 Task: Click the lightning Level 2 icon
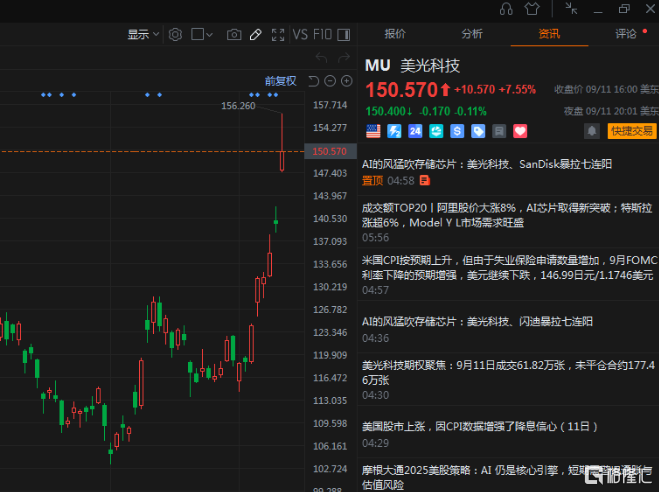(x=394, y=131)
